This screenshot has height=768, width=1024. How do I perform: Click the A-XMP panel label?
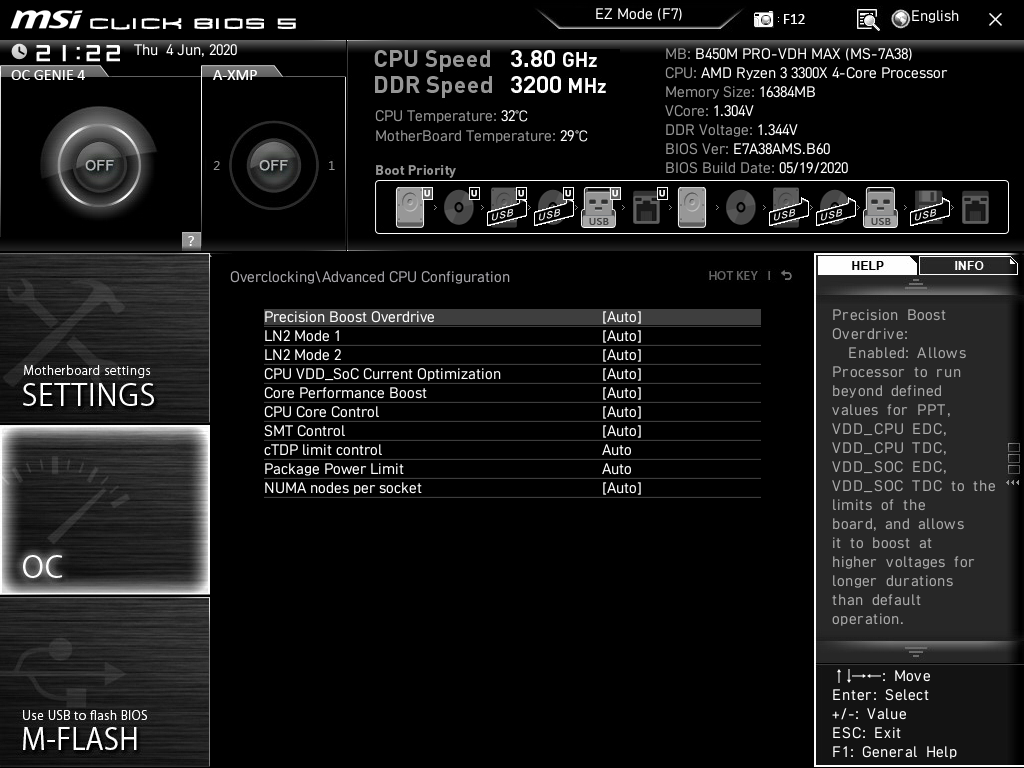(234, 74)
